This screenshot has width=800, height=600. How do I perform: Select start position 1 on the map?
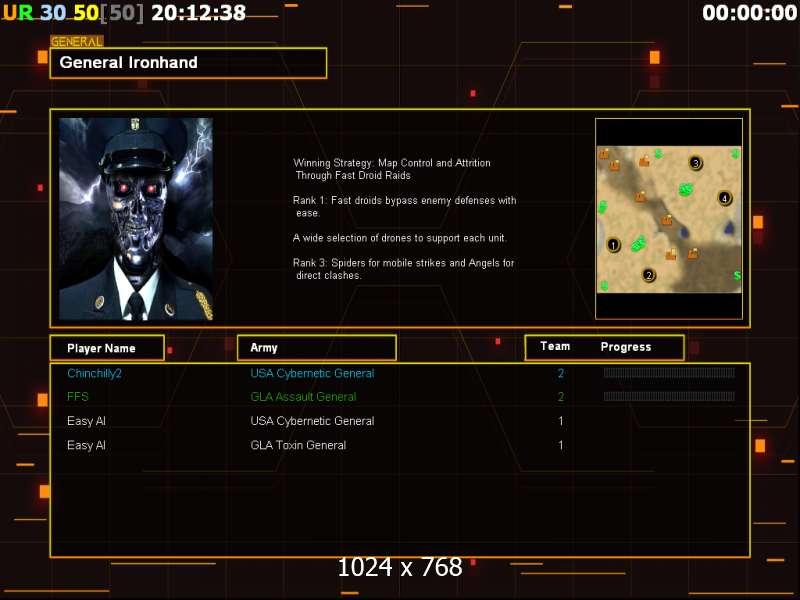tap(613, 245)
